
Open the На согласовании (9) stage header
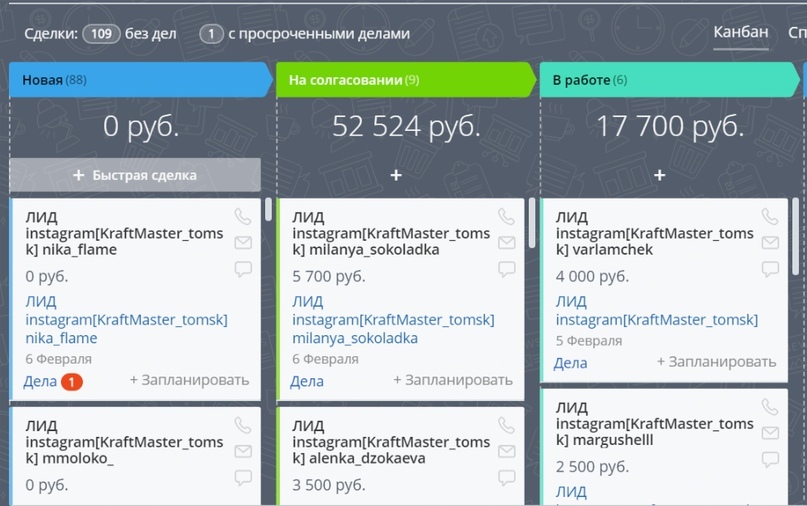(x=406, y=80)
